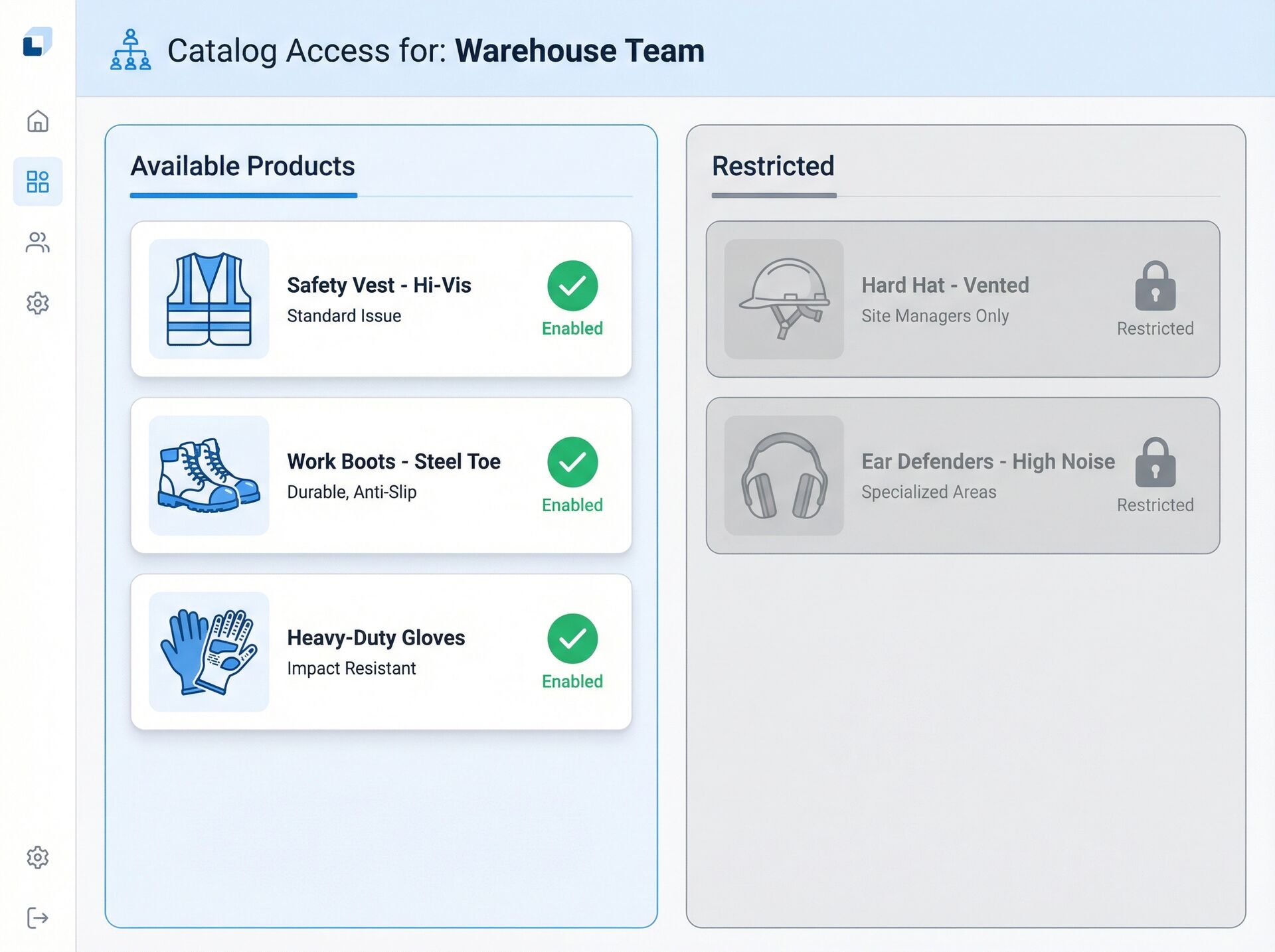Click the Warehouse Team title link

(x=578, y=50)
